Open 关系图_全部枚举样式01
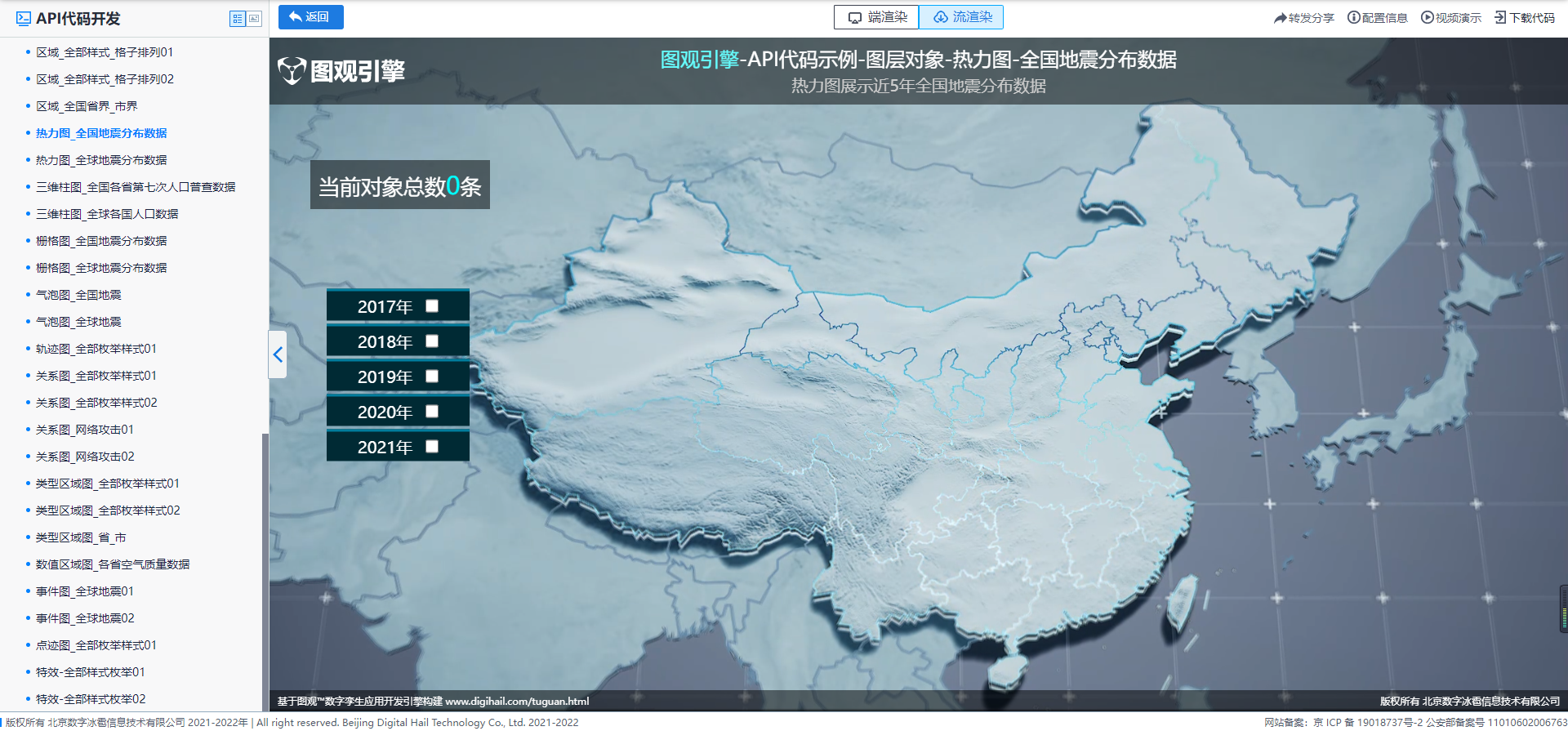1568x731 pixels. click(x=96, y=376)
